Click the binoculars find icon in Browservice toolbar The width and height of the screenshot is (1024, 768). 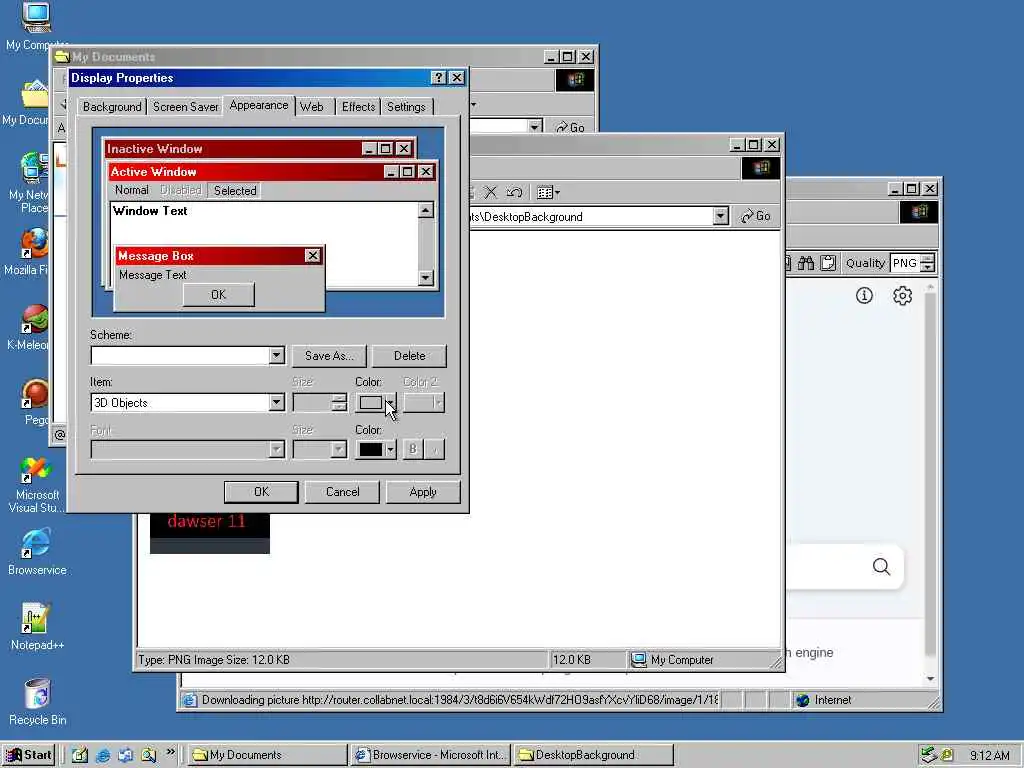[805, 263]
